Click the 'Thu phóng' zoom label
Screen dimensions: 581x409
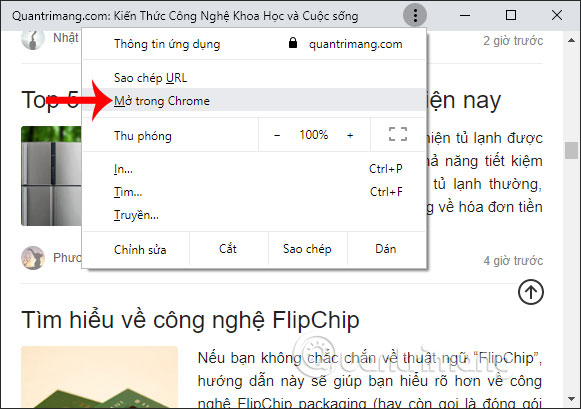[x=143, y=136]
